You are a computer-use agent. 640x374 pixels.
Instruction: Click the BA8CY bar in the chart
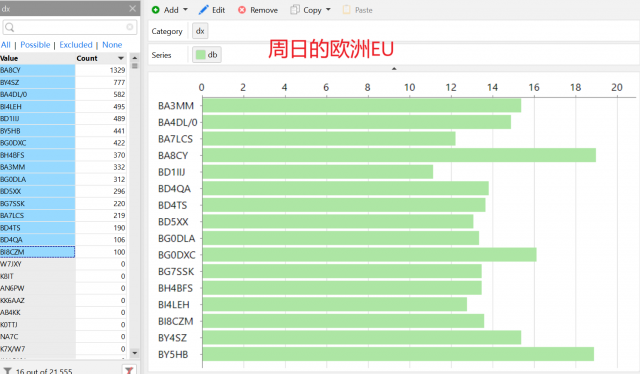(399, 155)
